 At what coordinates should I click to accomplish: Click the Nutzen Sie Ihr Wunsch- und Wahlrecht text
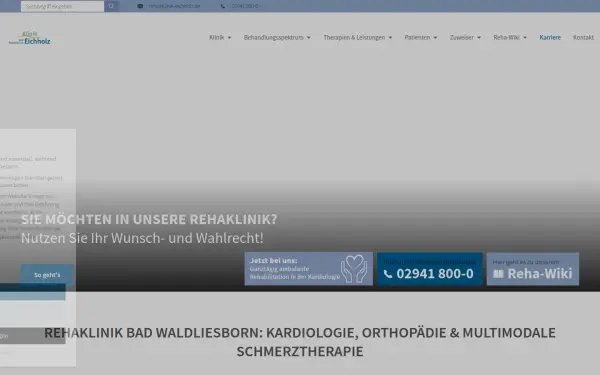click(142, 238)
